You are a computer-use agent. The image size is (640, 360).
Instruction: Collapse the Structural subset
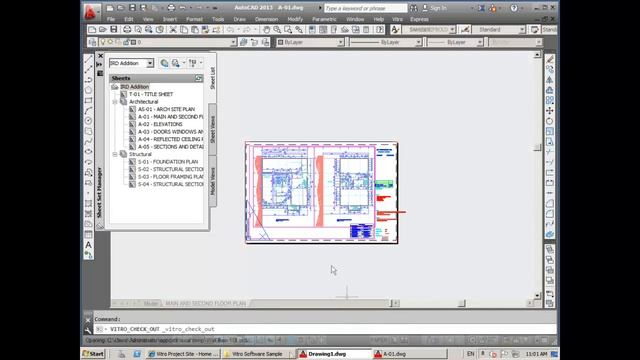coord(115,154)
